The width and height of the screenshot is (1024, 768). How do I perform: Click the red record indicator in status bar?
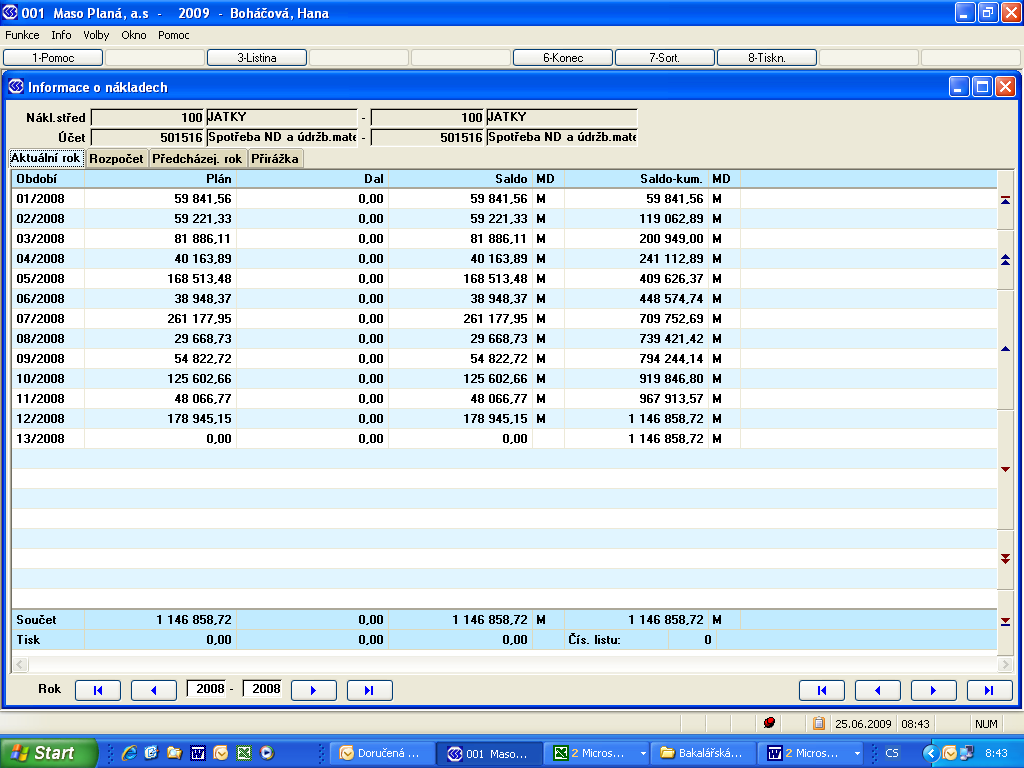click(769, 723)
